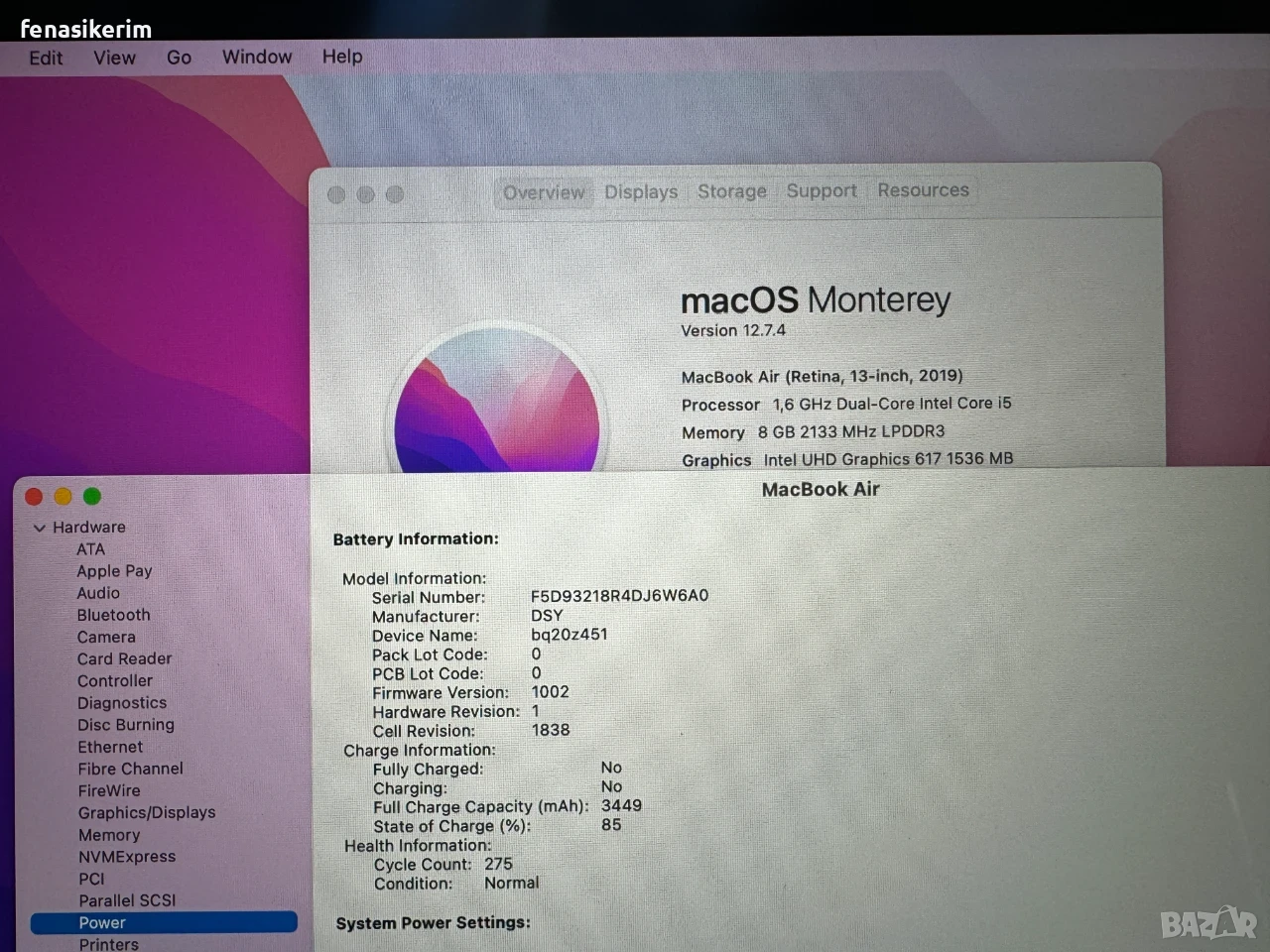Select Camera in the sidebar
Viewport: 1270px width, 952px height.
pyautogui.click(x=106, y=637)
